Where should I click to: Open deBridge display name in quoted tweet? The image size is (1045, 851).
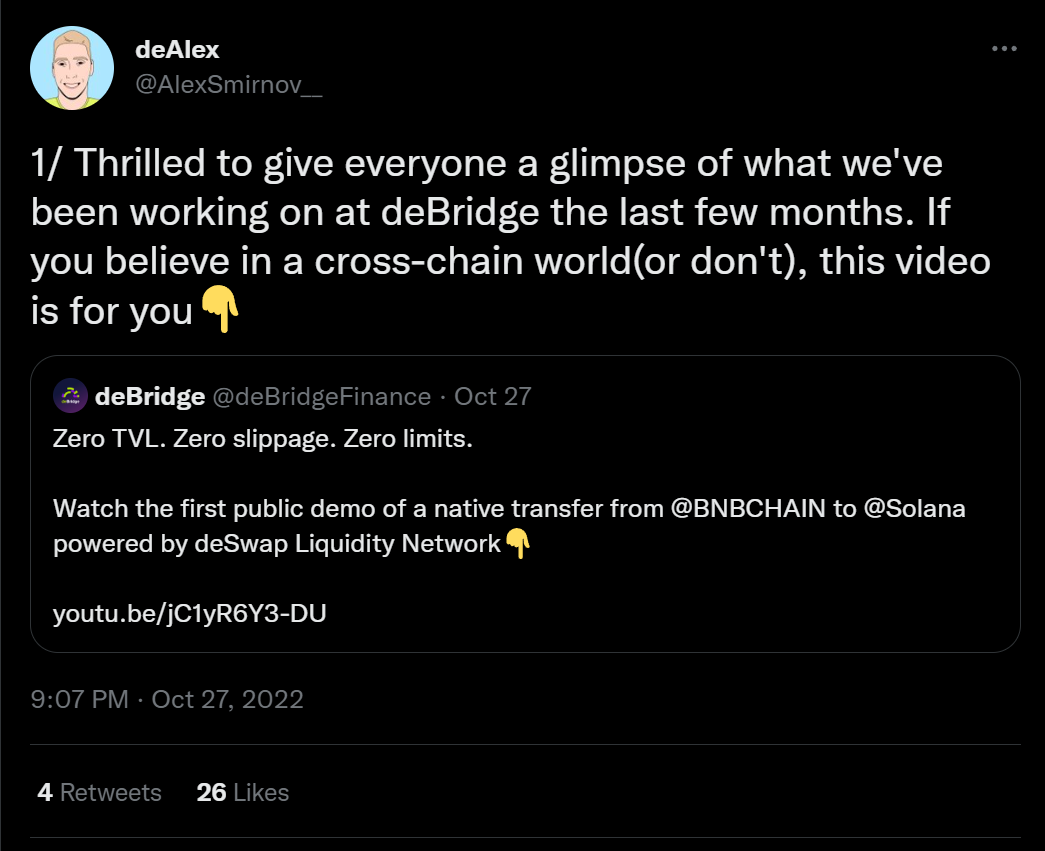[150, 396]
